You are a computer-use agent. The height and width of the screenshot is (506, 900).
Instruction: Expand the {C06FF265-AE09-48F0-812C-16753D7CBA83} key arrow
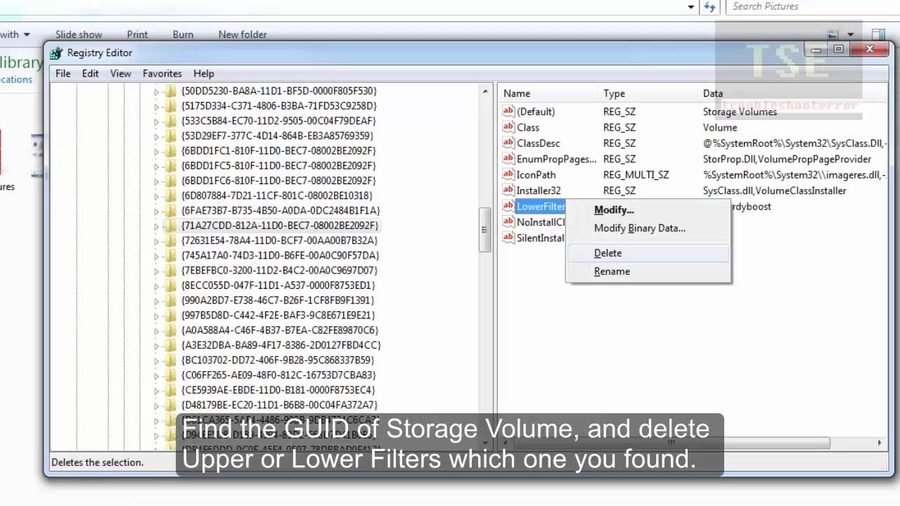[157, 376]
